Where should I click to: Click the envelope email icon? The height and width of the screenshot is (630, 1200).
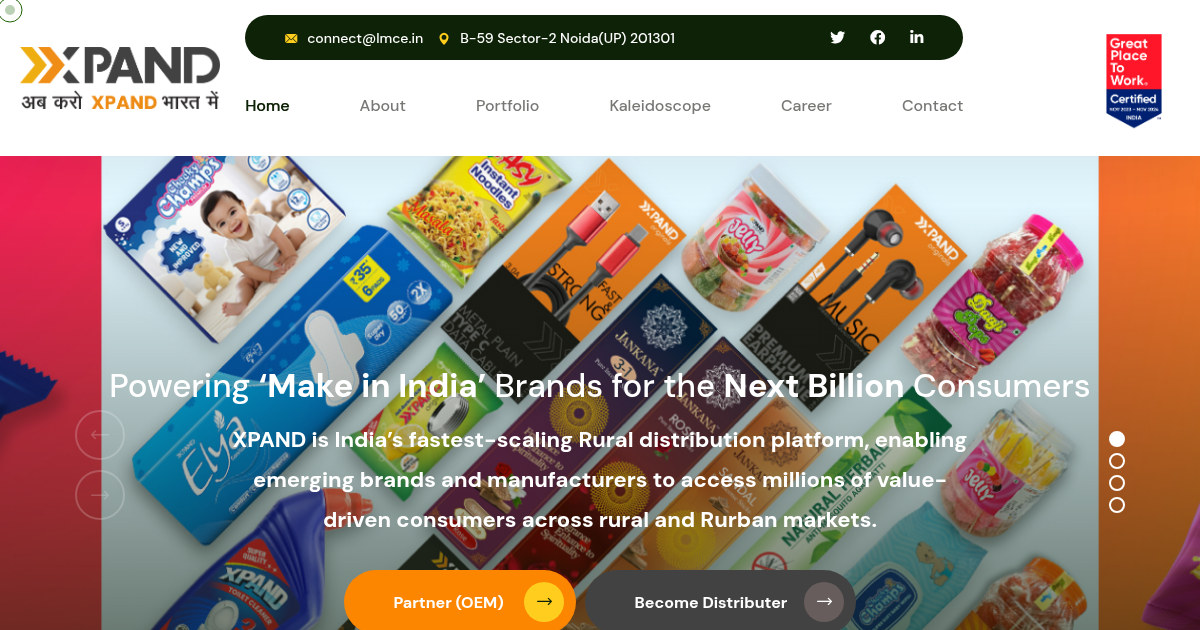click(291, 39)
